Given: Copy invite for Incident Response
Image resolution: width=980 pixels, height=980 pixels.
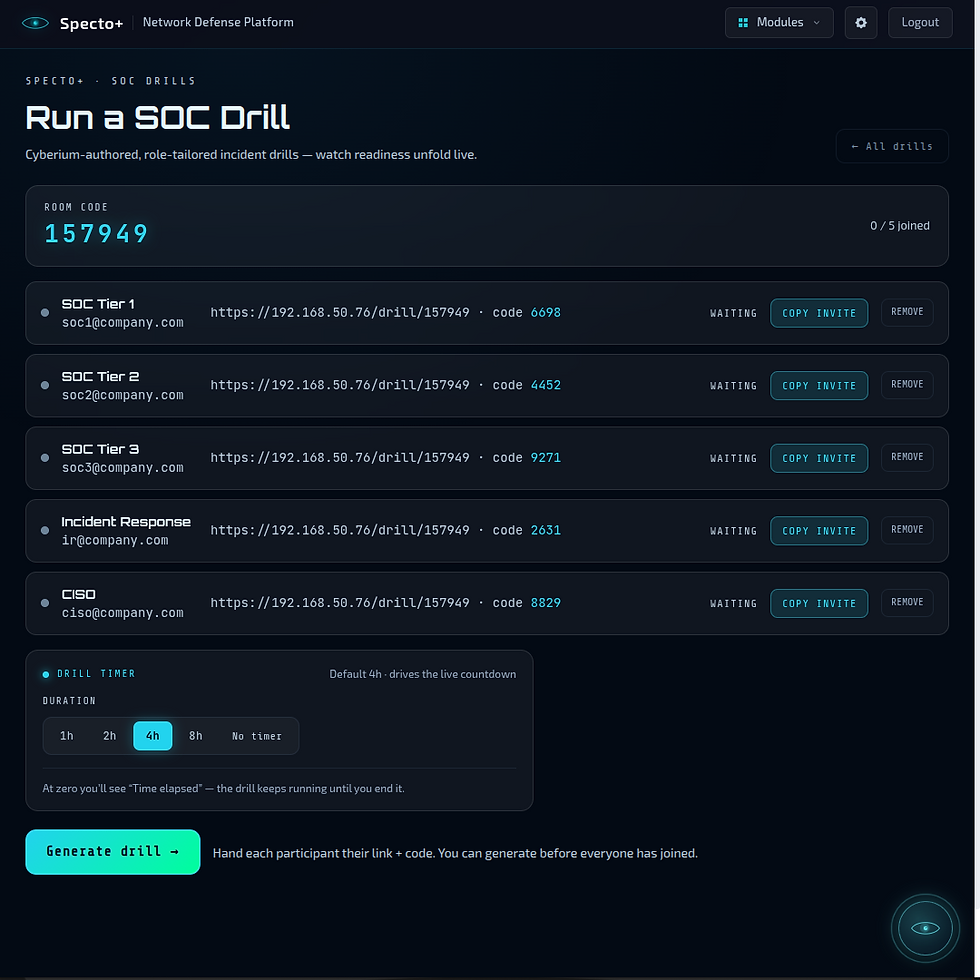Looking at the screenshot, I should pos(819,531).
